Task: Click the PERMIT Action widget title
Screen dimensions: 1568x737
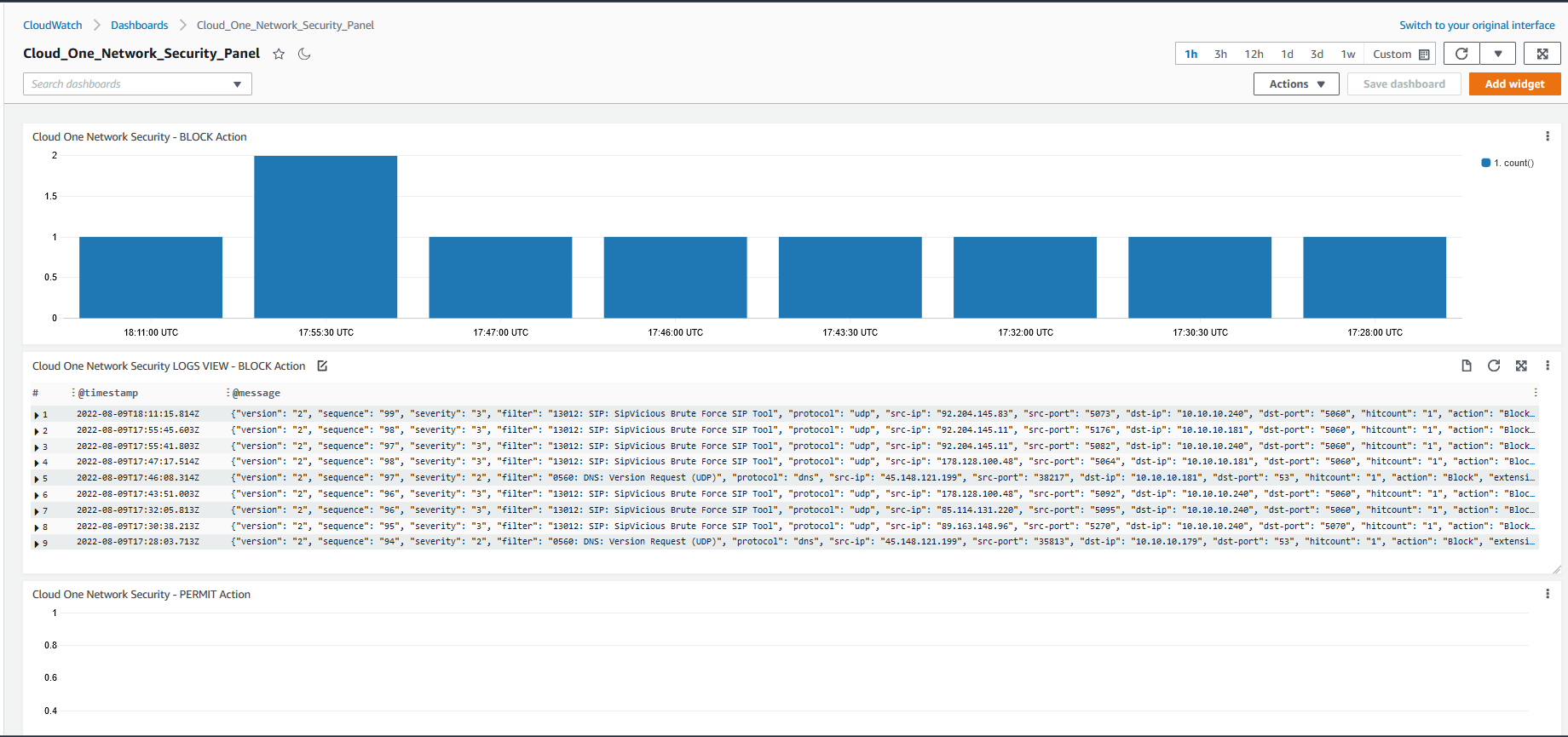Action: 141,594
